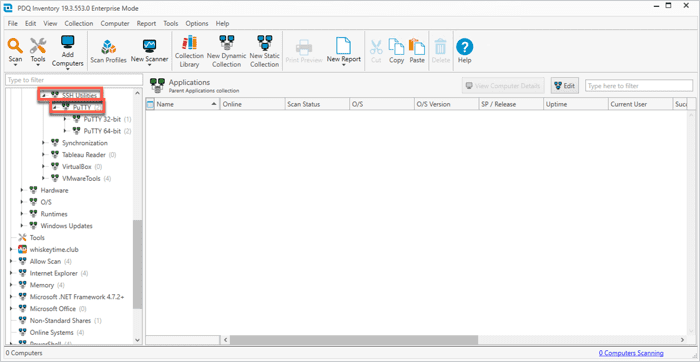Expand the Synchronization node
The width and height of the screenshot is (700, 362).
coord(44,143)
